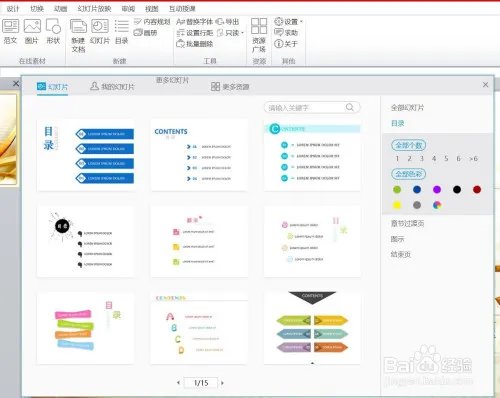
Task: Pick the black color filter
Action: click(x=457, y=190)
